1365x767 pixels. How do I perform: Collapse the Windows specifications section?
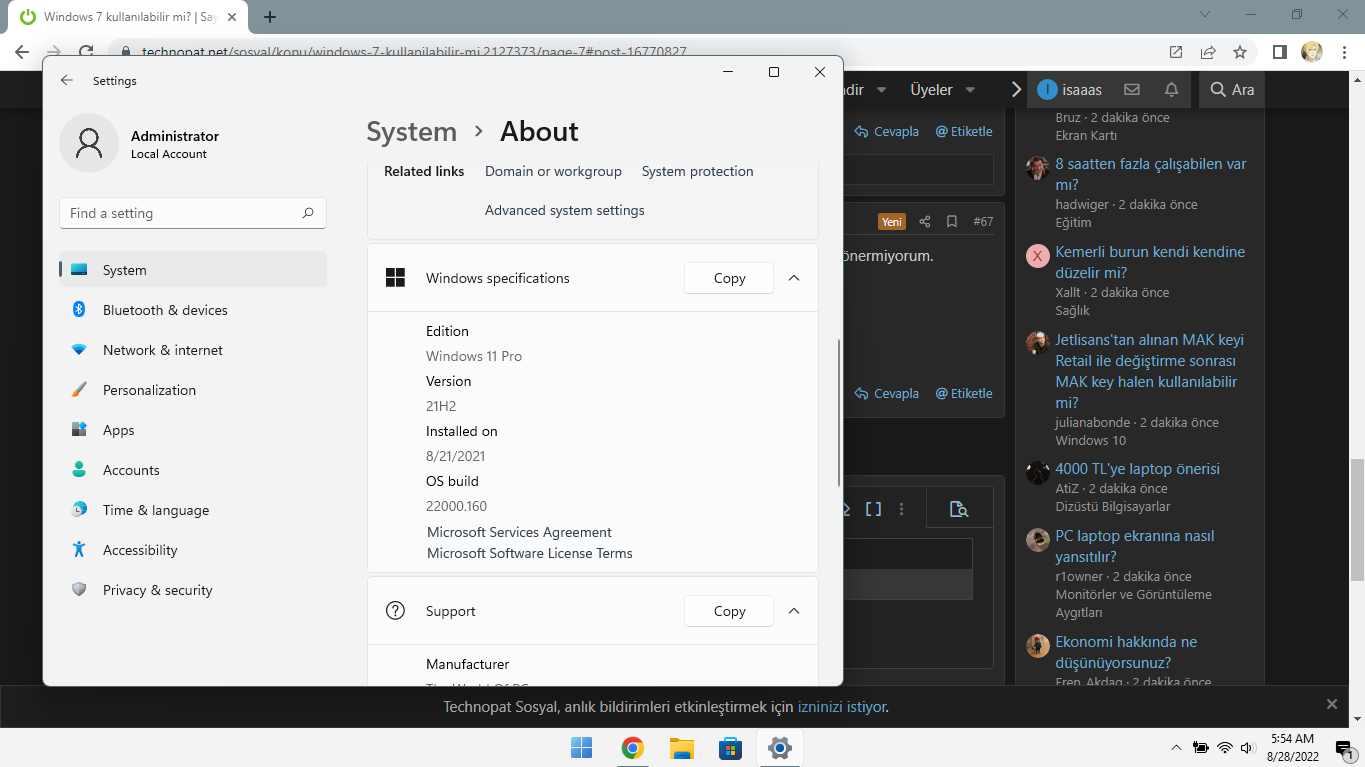coord(794,278)
